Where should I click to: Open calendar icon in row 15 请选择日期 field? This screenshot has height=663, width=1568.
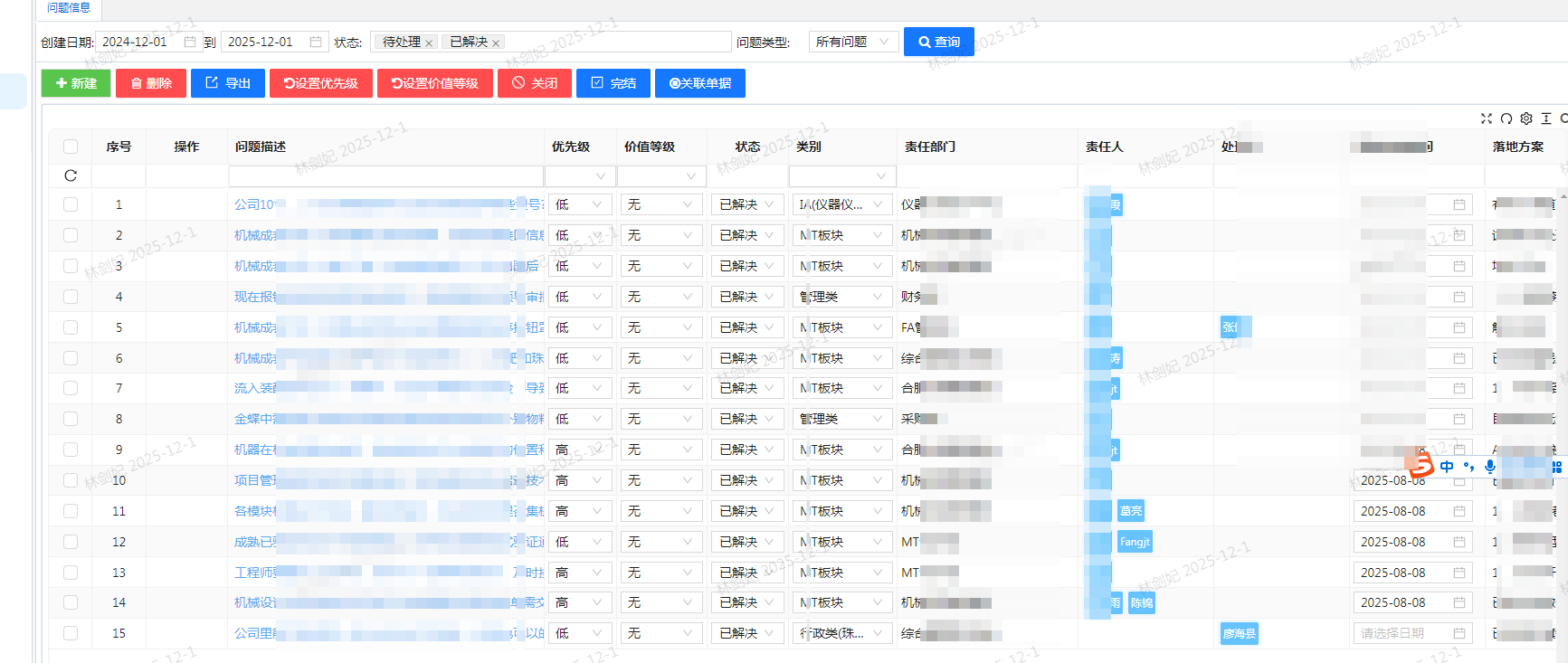pyautogui.click(x=1459, y=633)
